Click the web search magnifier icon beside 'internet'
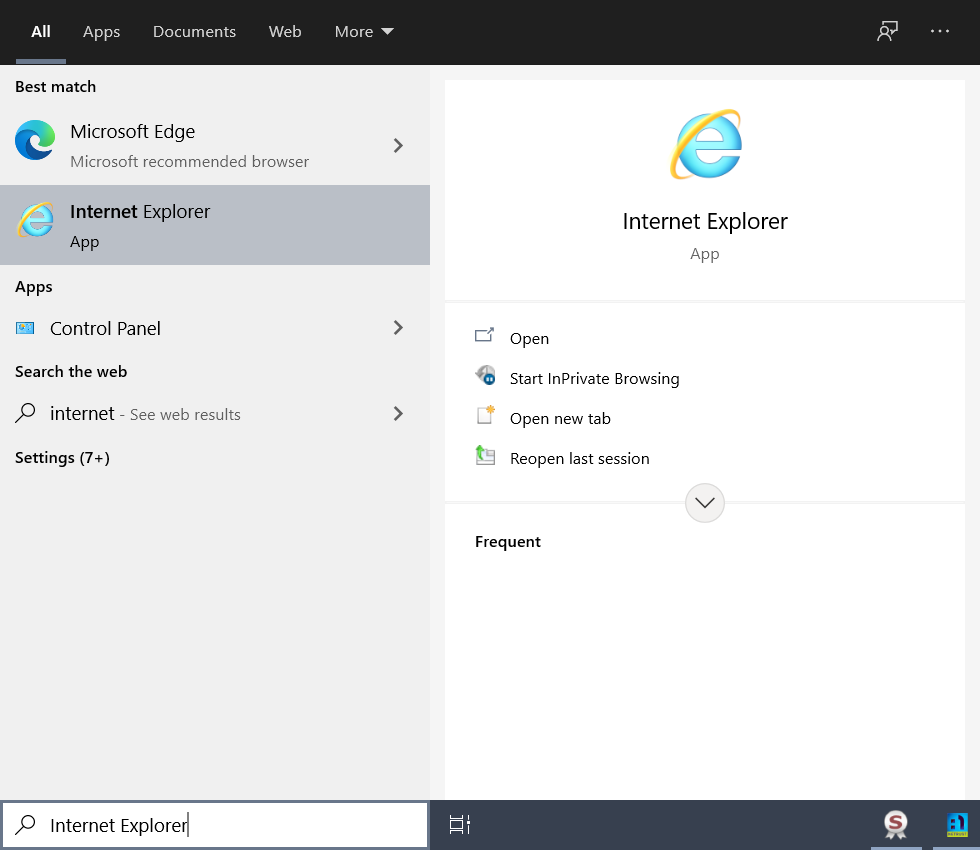Image resolution: width=980 pixels, height=850 pixels. 25,413
